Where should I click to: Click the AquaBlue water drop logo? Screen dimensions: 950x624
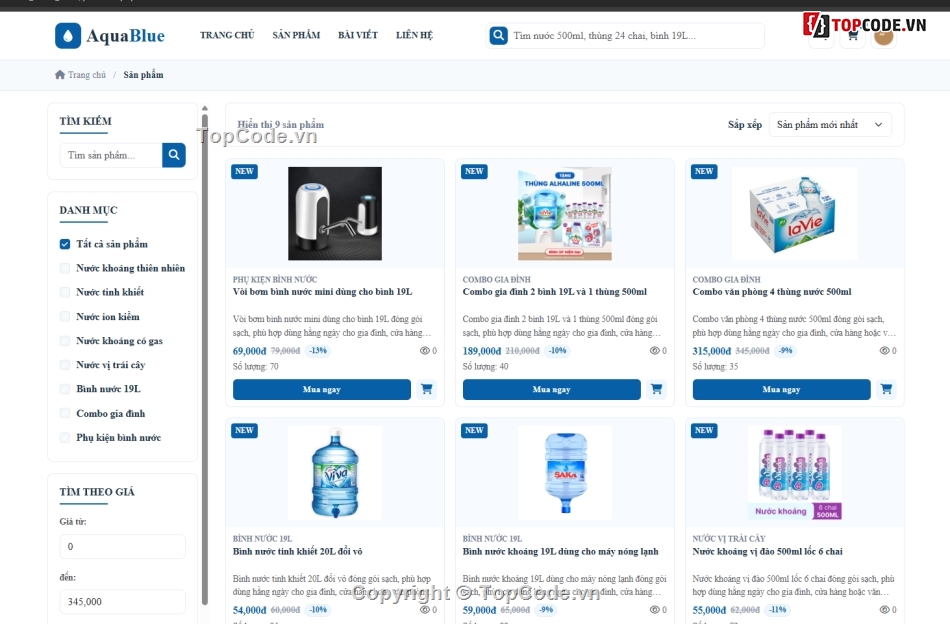[x=68, y=36]
